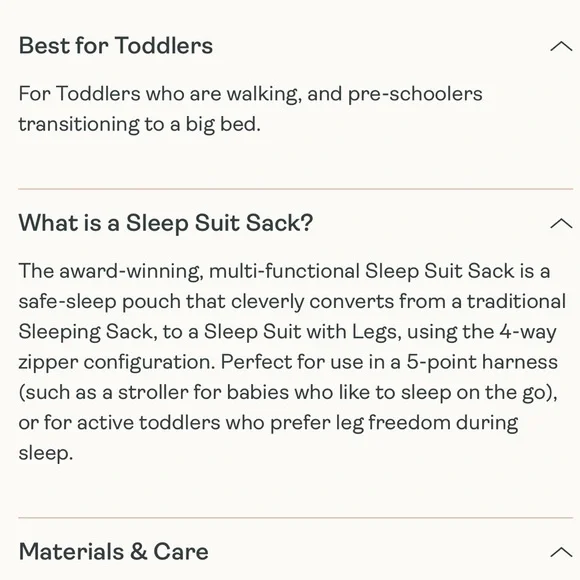Click the phrase 4-way zipper configuration
This screenshot has height=580, width=580.
point(288,347)
